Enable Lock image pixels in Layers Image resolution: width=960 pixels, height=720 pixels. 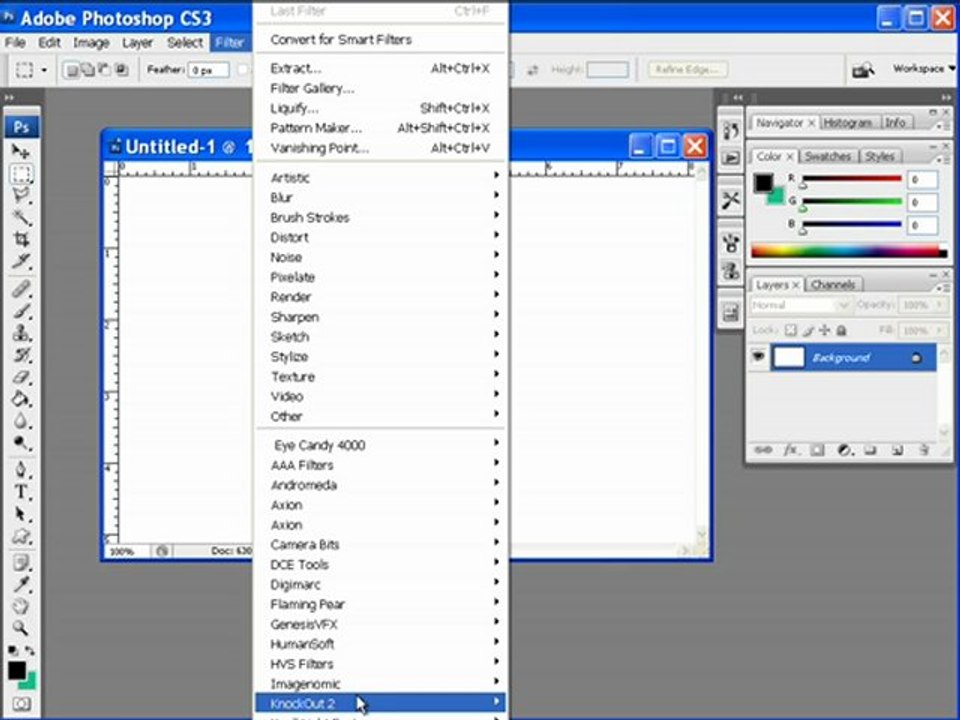[808, 331]
